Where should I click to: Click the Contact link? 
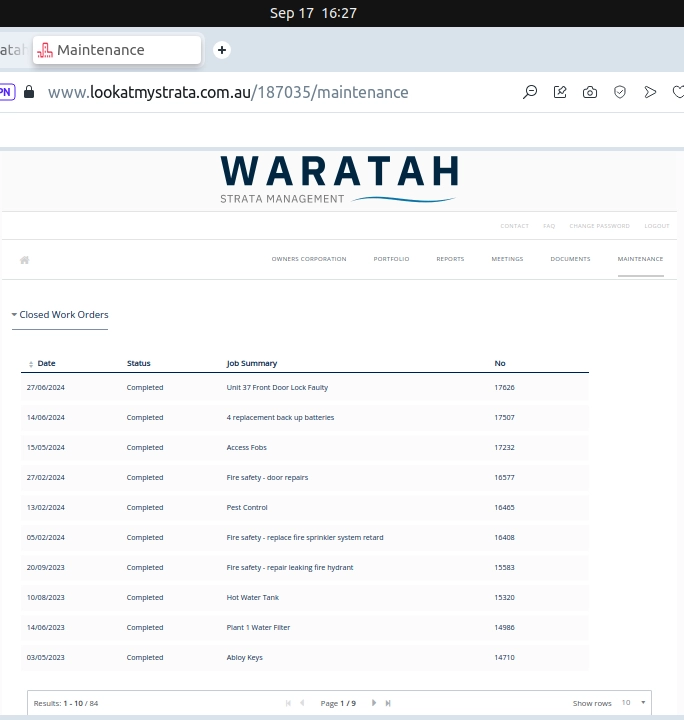tap(515, 226)
